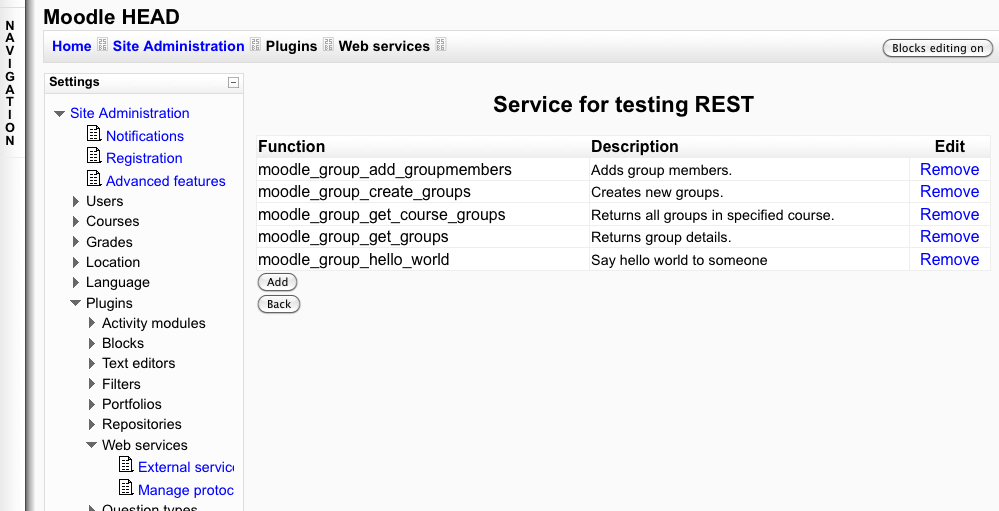
Task: Remove the moodle_group_add_groupmembers function
Action: click(949, 169)
